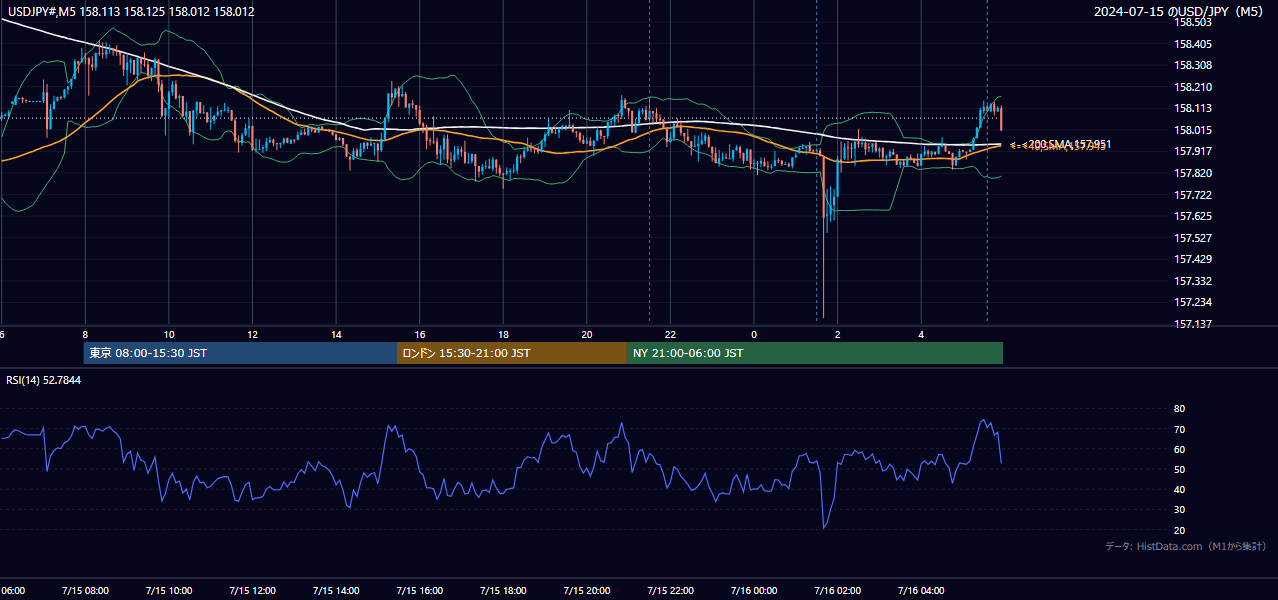Viewport: 1278px width, 600px height.
Task: Click price scale value 158.113
Action: (1194, 109)
